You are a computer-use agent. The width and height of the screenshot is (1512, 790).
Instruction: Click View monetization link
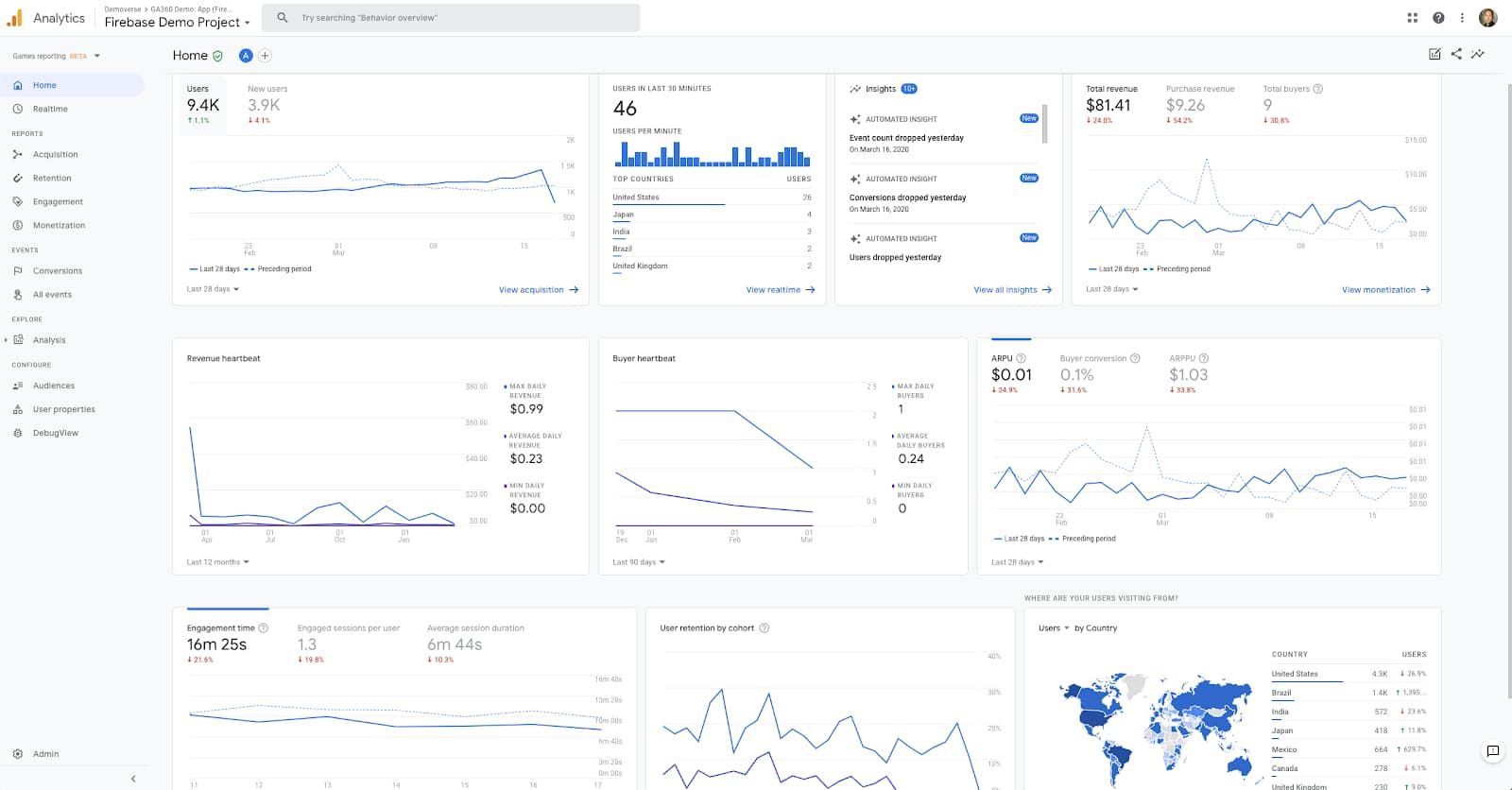pyautogui.click(x=1386, y=290)
